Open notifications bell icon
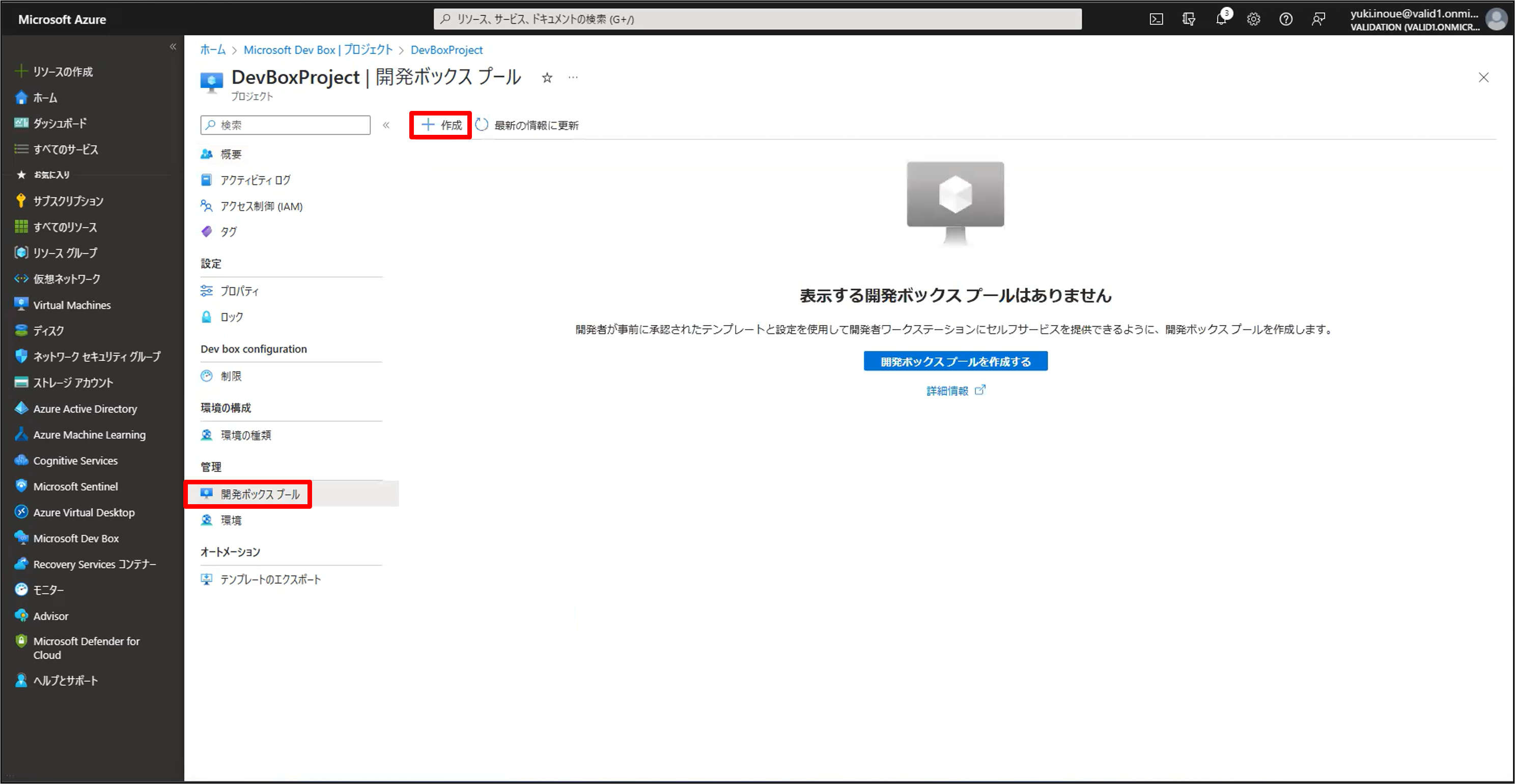This screenshot has height=784, width=1515. pyautogui.click(x=1222, y=19)
